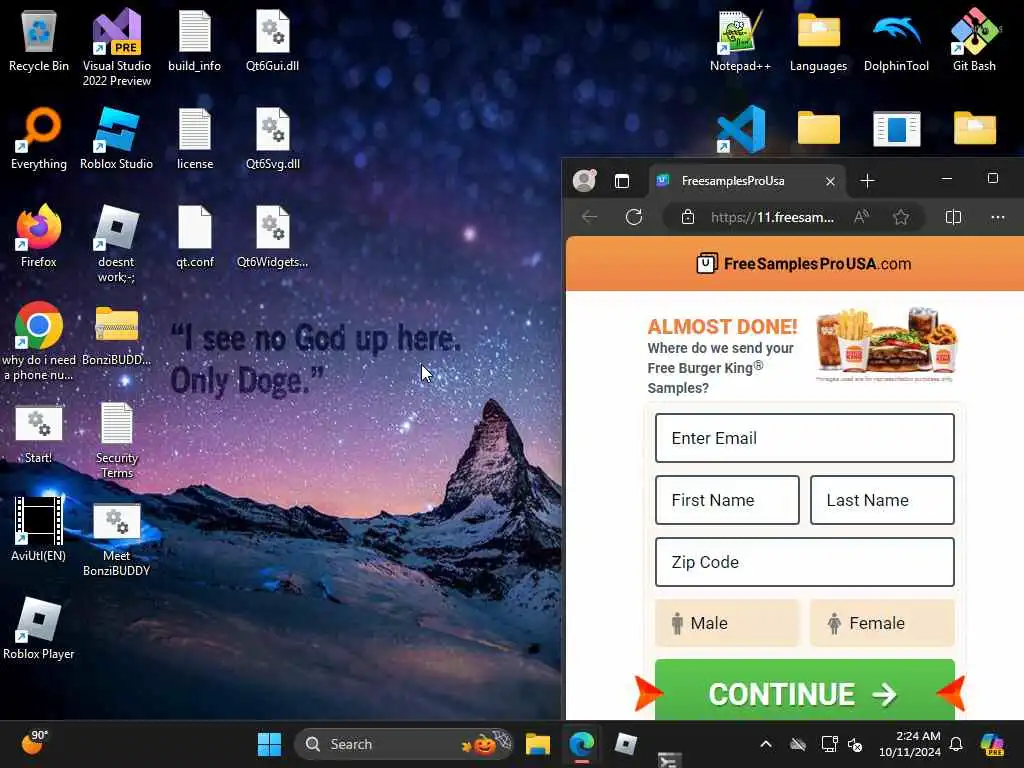Click the Zip Code field
This screenshot has height=768, width=1024.
coord(805,562)
